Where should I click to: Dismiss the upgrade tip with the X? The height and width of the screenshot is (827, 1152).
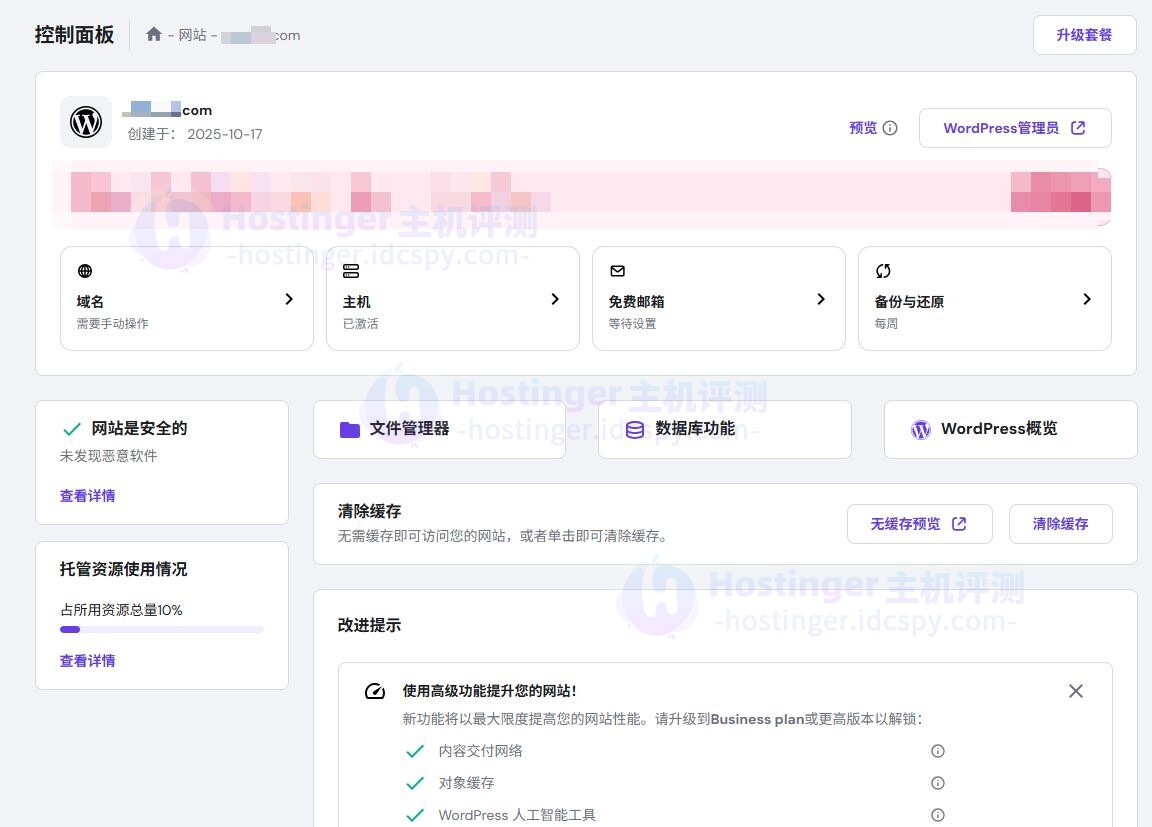click(x=1075, y=690)
